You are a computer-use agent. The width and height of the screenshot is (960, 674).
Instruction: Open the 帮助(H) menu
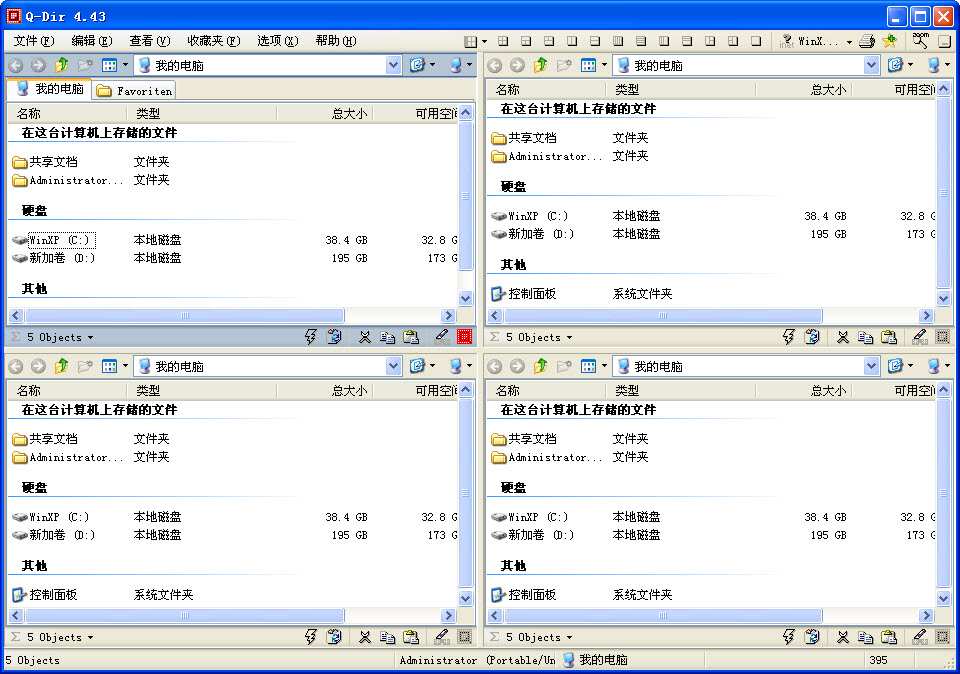pos(336,41)
